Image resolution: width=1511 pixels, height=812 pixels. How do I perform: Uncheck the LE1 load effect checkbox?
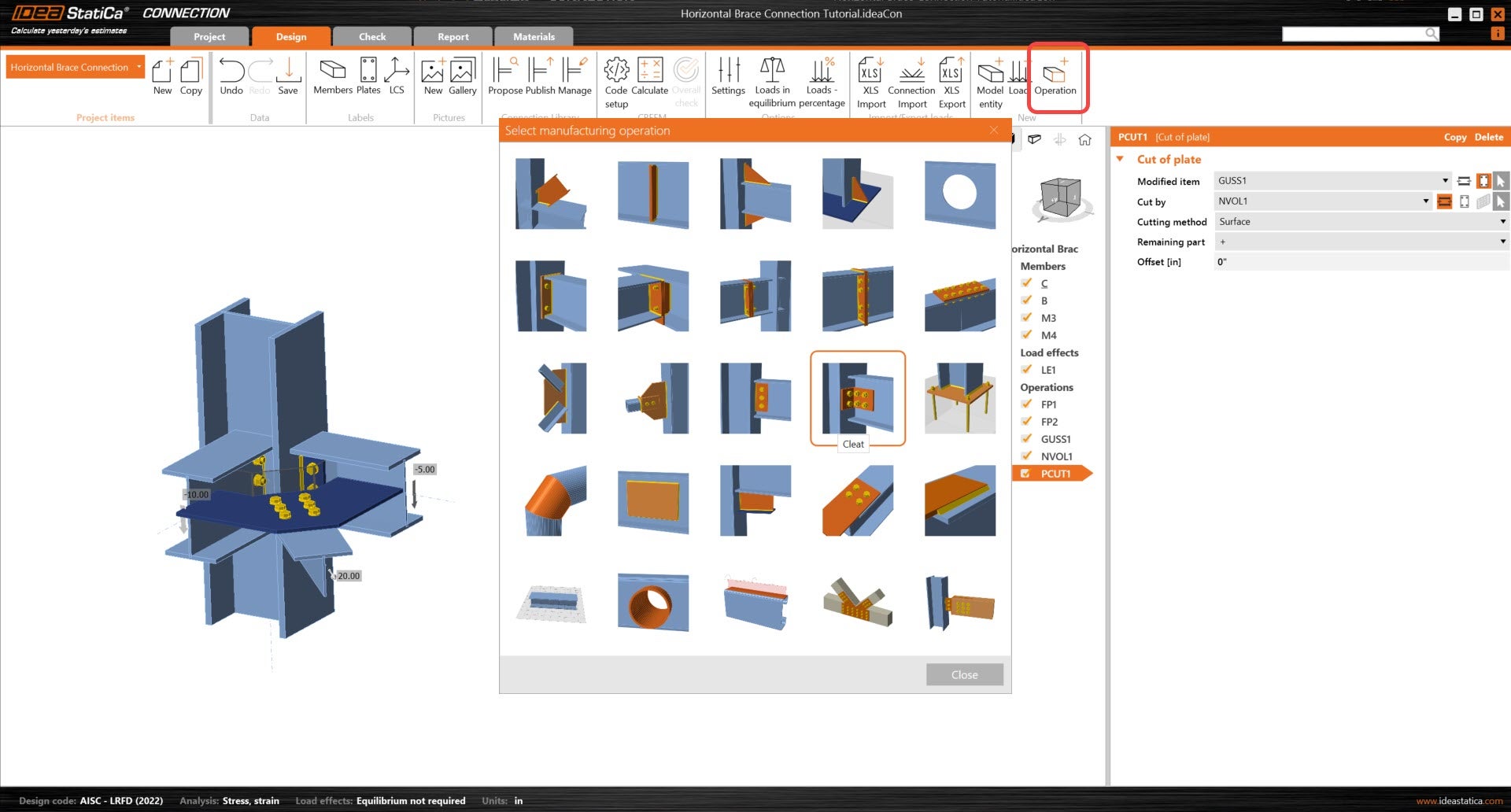(x=1026, y=369)
